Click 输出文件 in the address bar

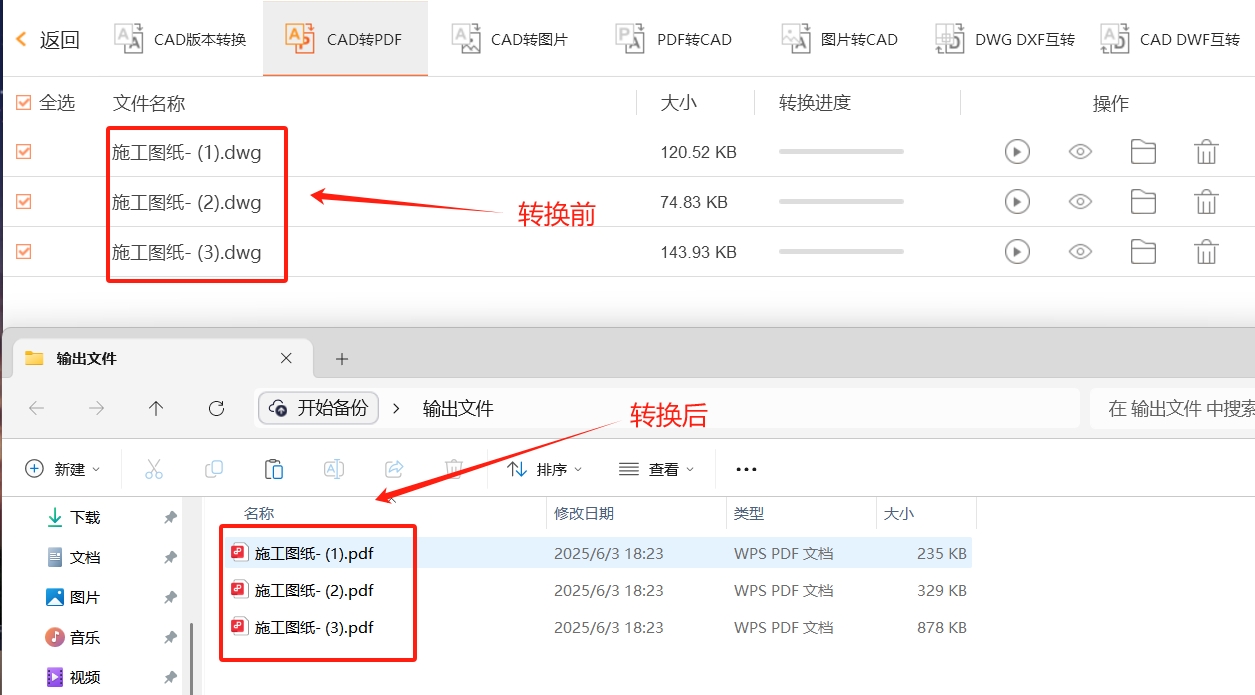pos(458,408)
